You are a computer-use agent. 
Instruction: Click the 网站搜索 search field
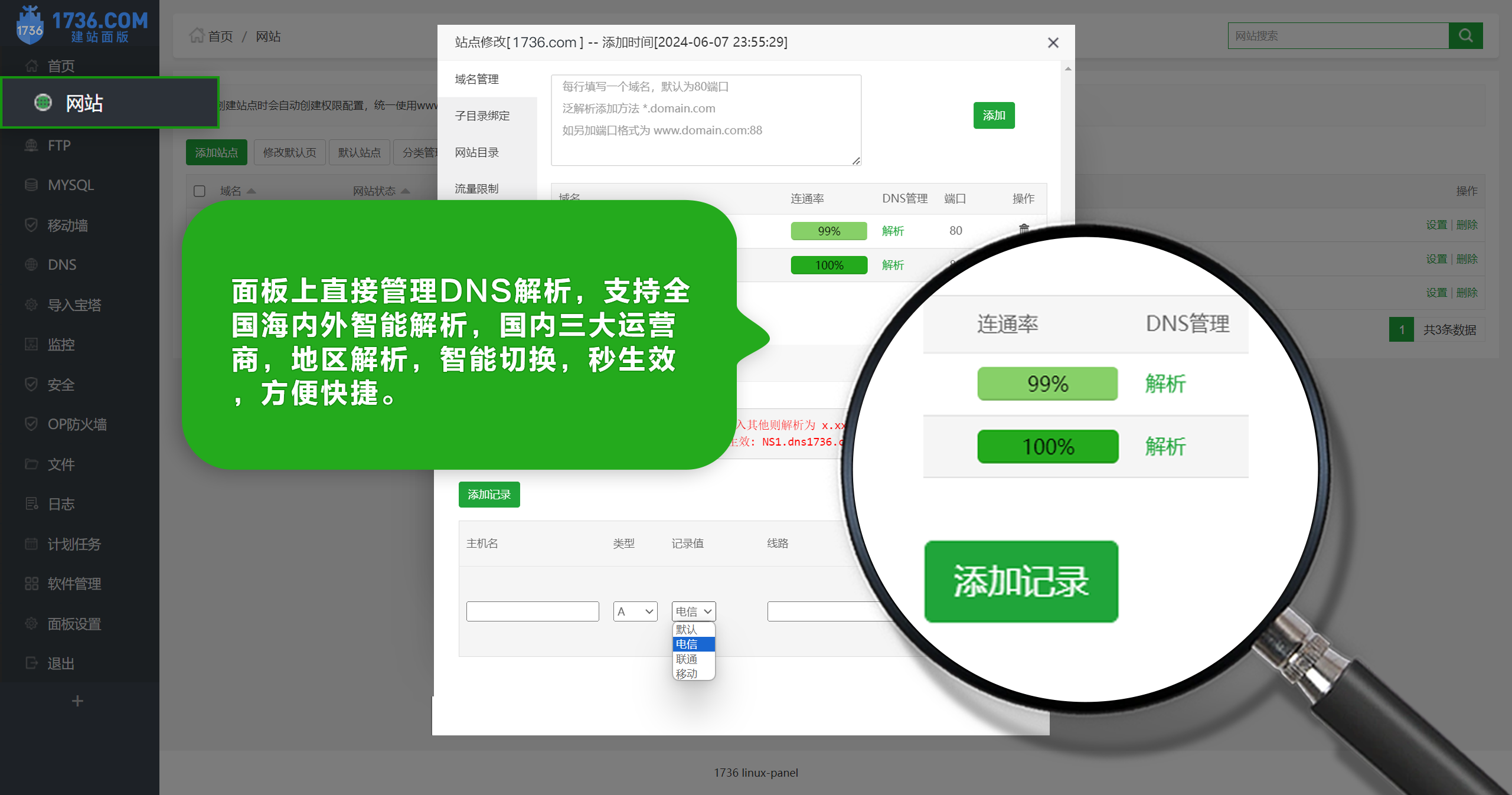click(1338, 35)
